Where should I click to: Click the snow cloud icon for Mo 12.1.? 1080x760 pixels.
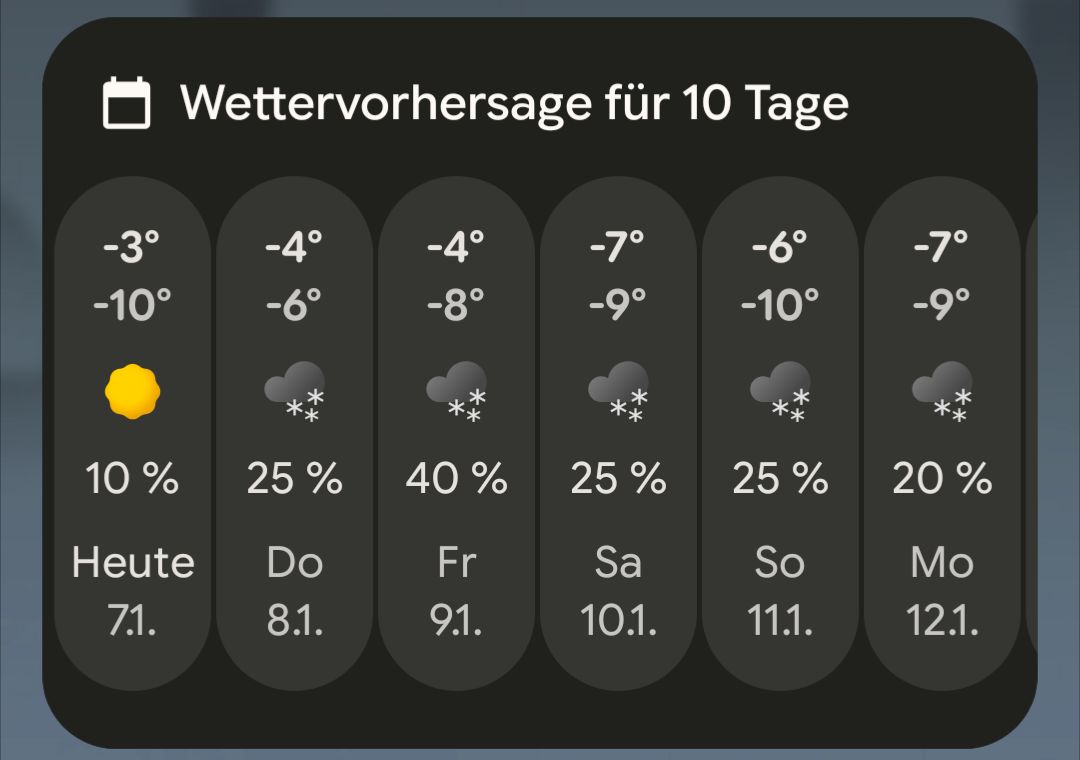[x=941, y=392]
